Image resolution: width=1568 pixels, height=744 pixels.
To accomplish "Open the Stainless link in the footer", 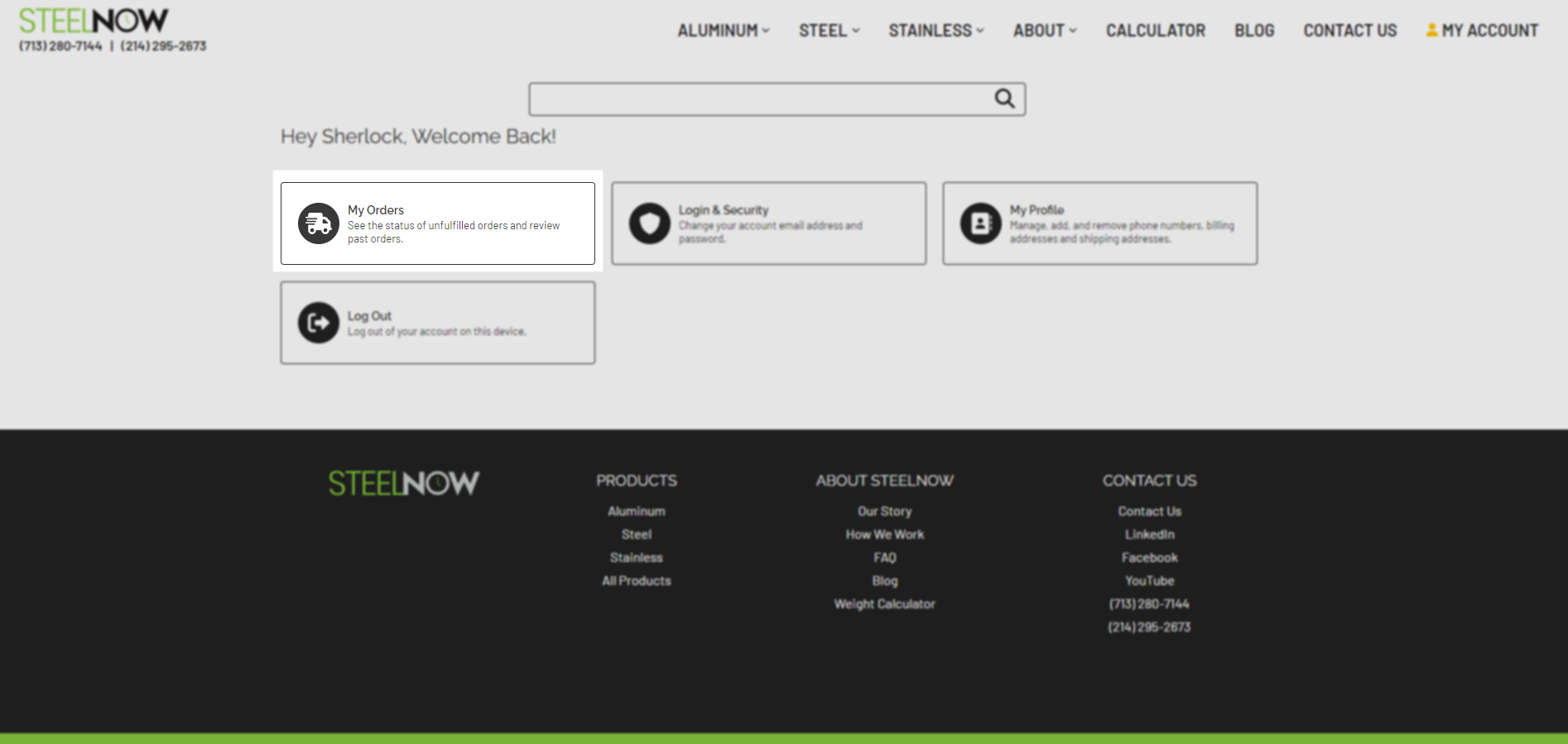I will coord(637,558).
